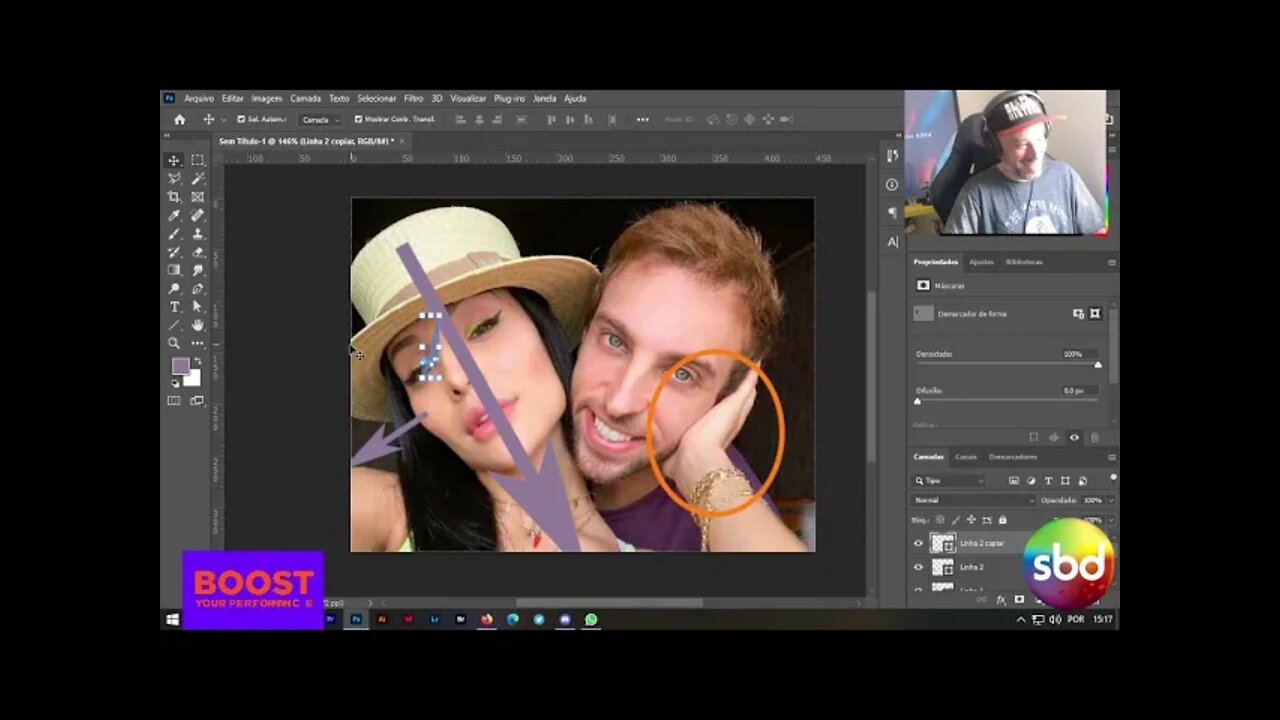Reset default foreground and background colors
Image resolution: width=1280 pixels, height=720 pixels.
coord(174,383)
